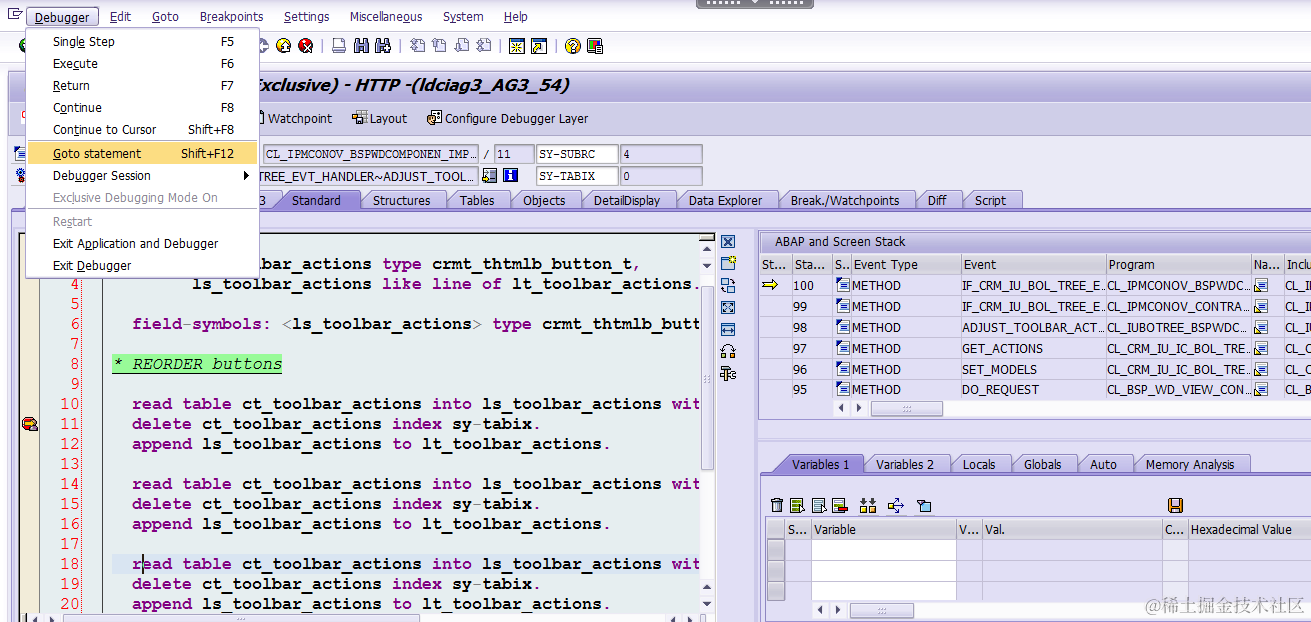Click the headset Services of Tool icon

click(728, 351)
